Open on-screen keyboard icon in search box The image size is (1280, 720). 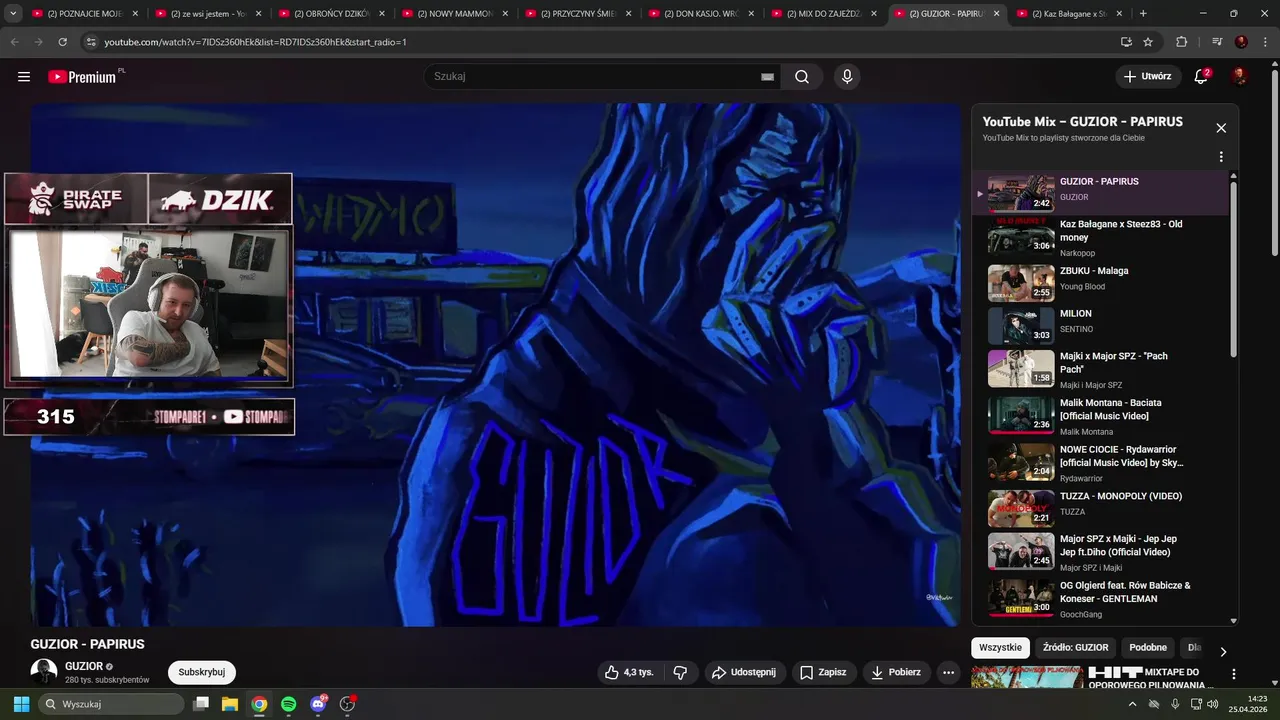coord(767,77)
